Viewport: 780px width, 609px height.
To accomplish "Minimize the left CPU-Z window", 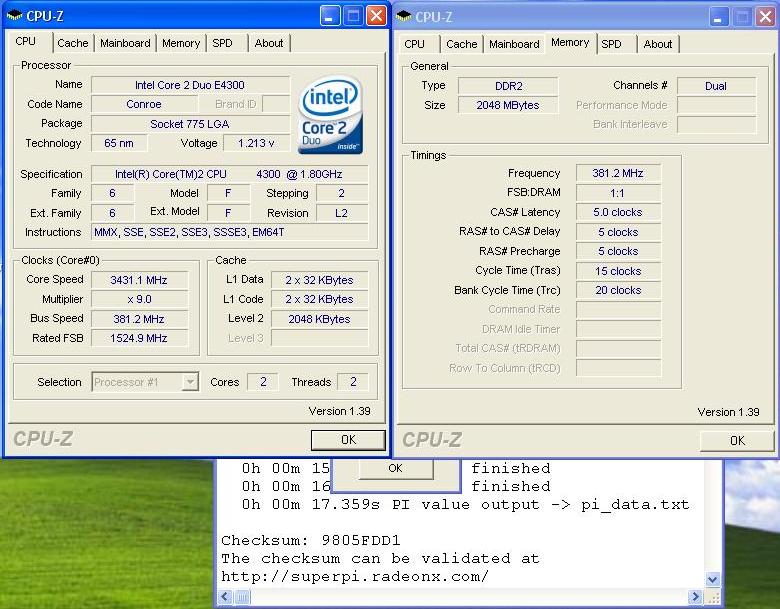I will click(x=329, y=16).
